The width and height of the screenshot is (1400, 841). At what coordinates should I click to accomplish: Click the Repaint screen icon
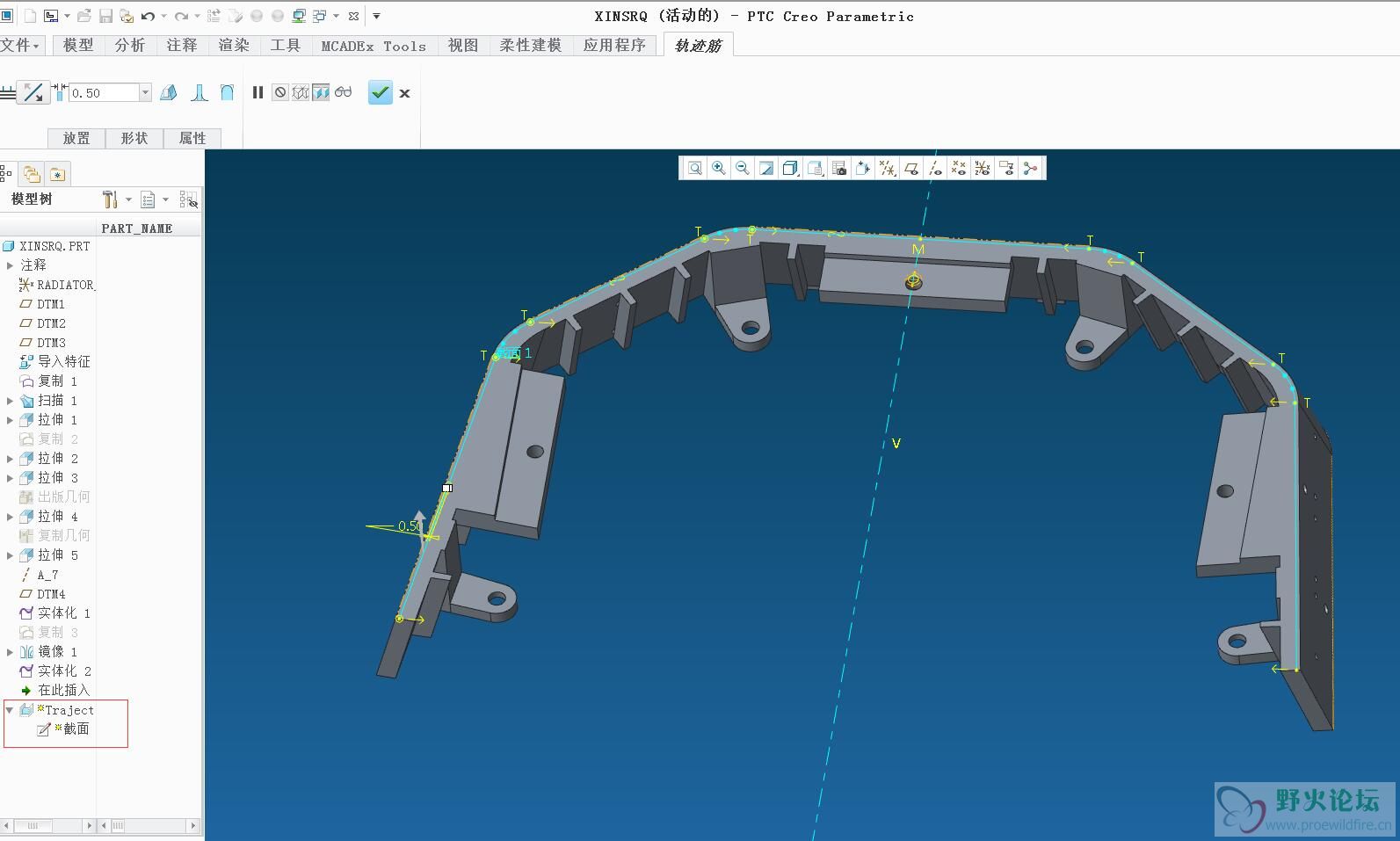click(x=766, y=168)
